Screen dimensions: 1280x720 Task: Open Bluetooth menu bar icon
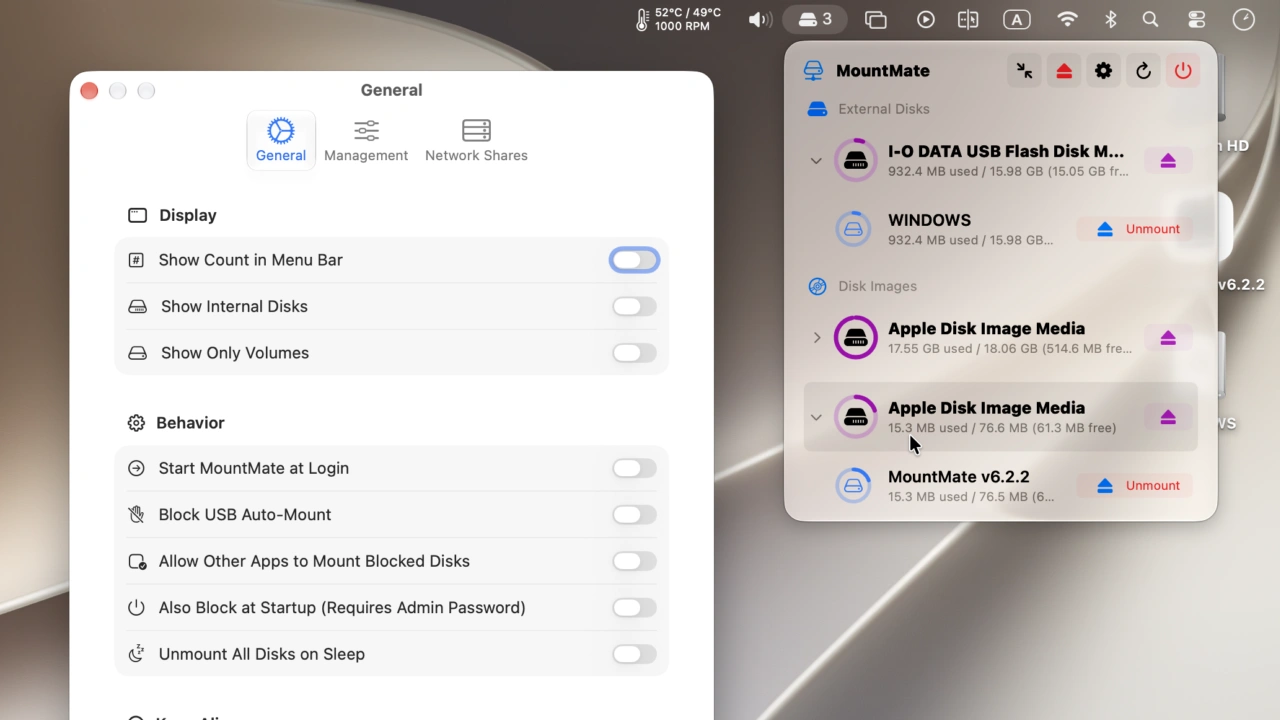(1110, 20)
